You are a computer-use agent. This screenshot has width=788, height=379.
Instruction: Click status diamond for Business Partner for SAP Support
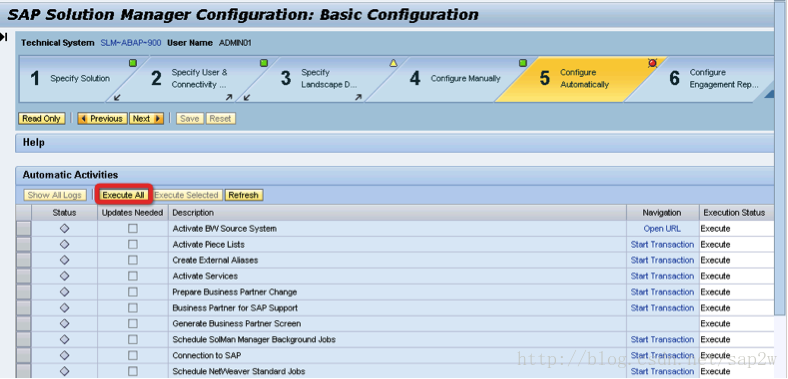[64, 308]
